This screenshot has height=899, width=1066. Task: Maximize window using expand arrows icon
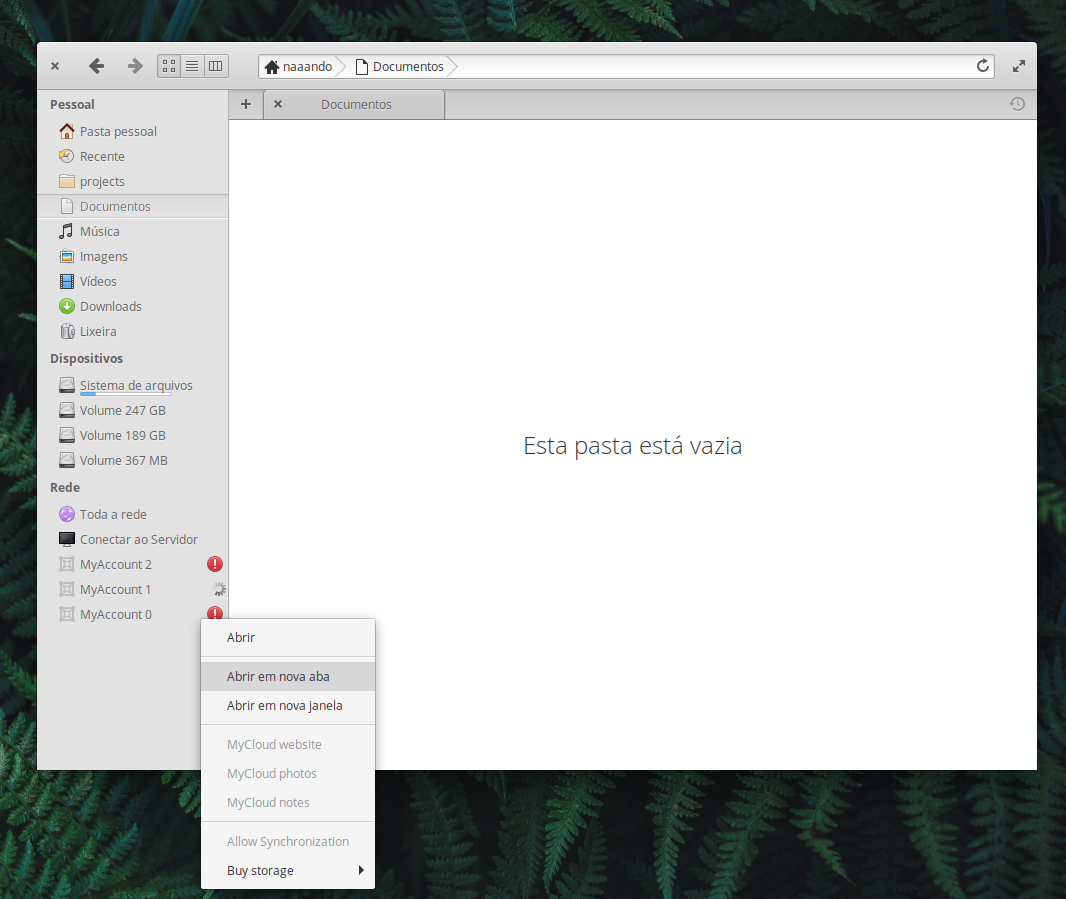click(1018, 66)
